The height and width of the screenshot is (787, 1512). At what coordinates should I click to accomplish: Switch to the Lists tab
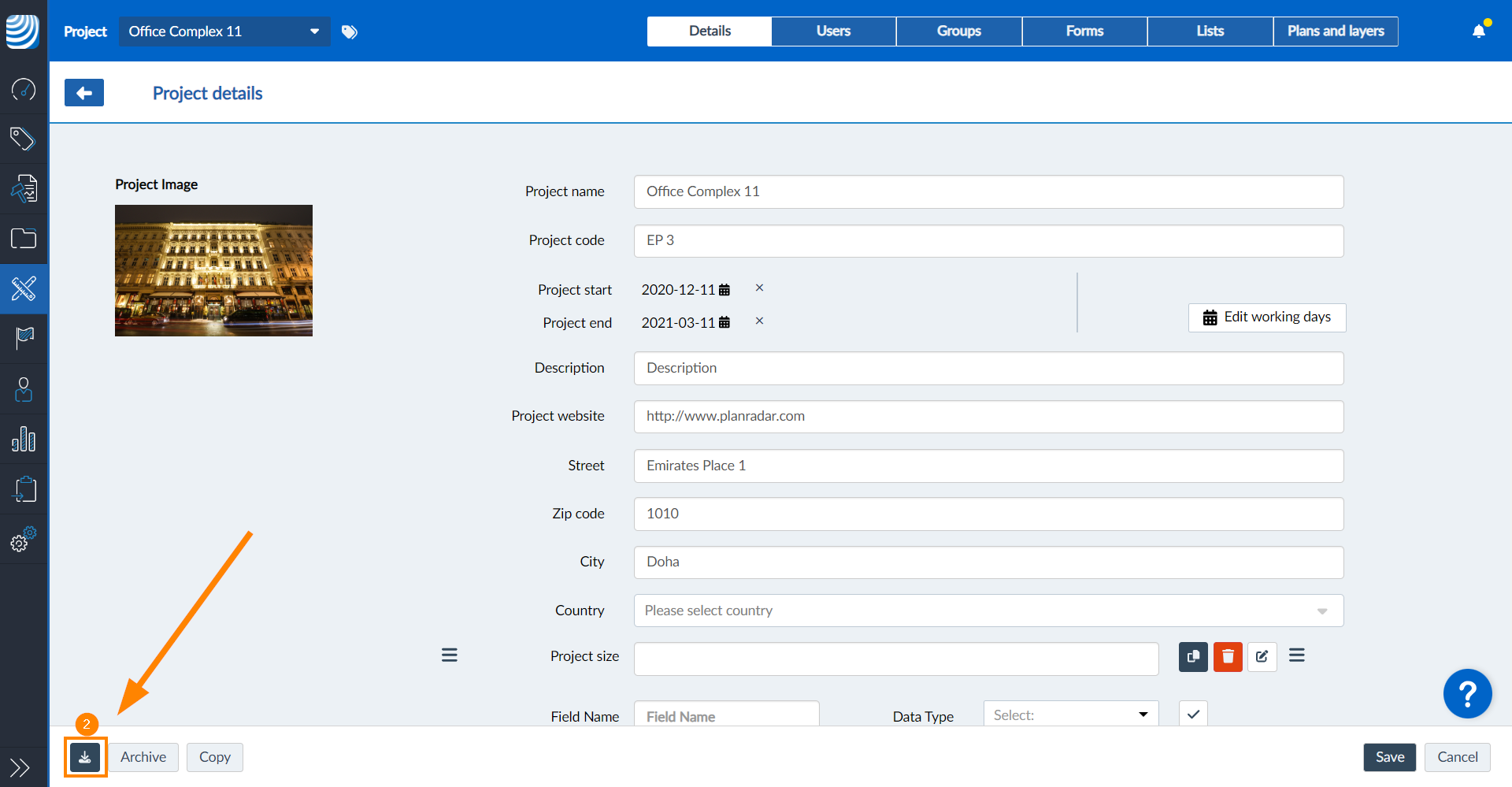1210,32
